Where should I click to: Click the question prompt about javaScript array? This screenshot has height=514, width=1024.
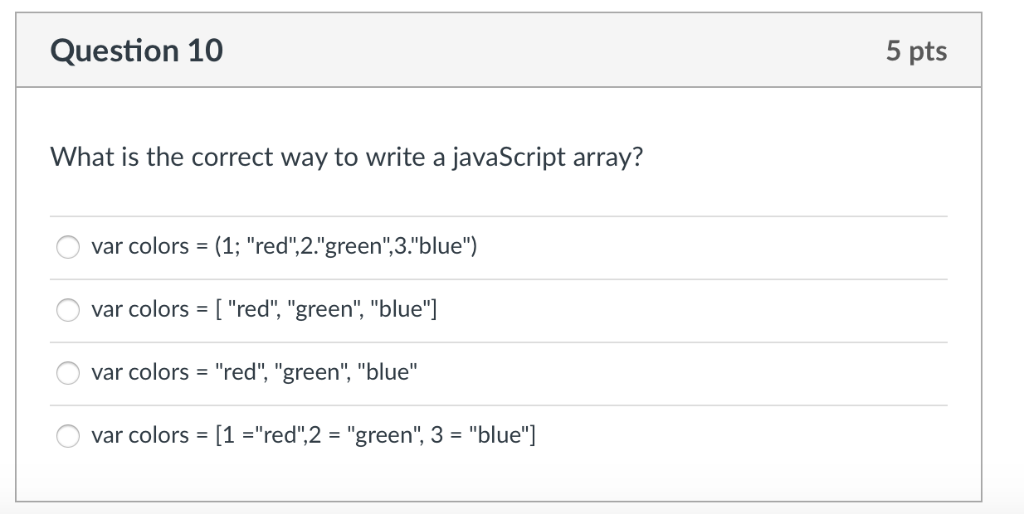click(347, 157)
